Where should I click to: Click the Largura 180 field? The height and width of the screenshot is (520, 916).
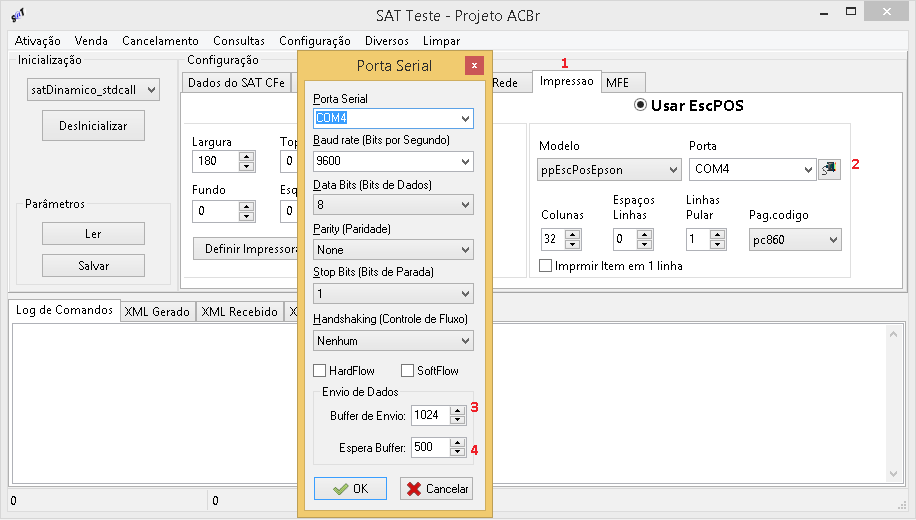(x=216, y=161)
